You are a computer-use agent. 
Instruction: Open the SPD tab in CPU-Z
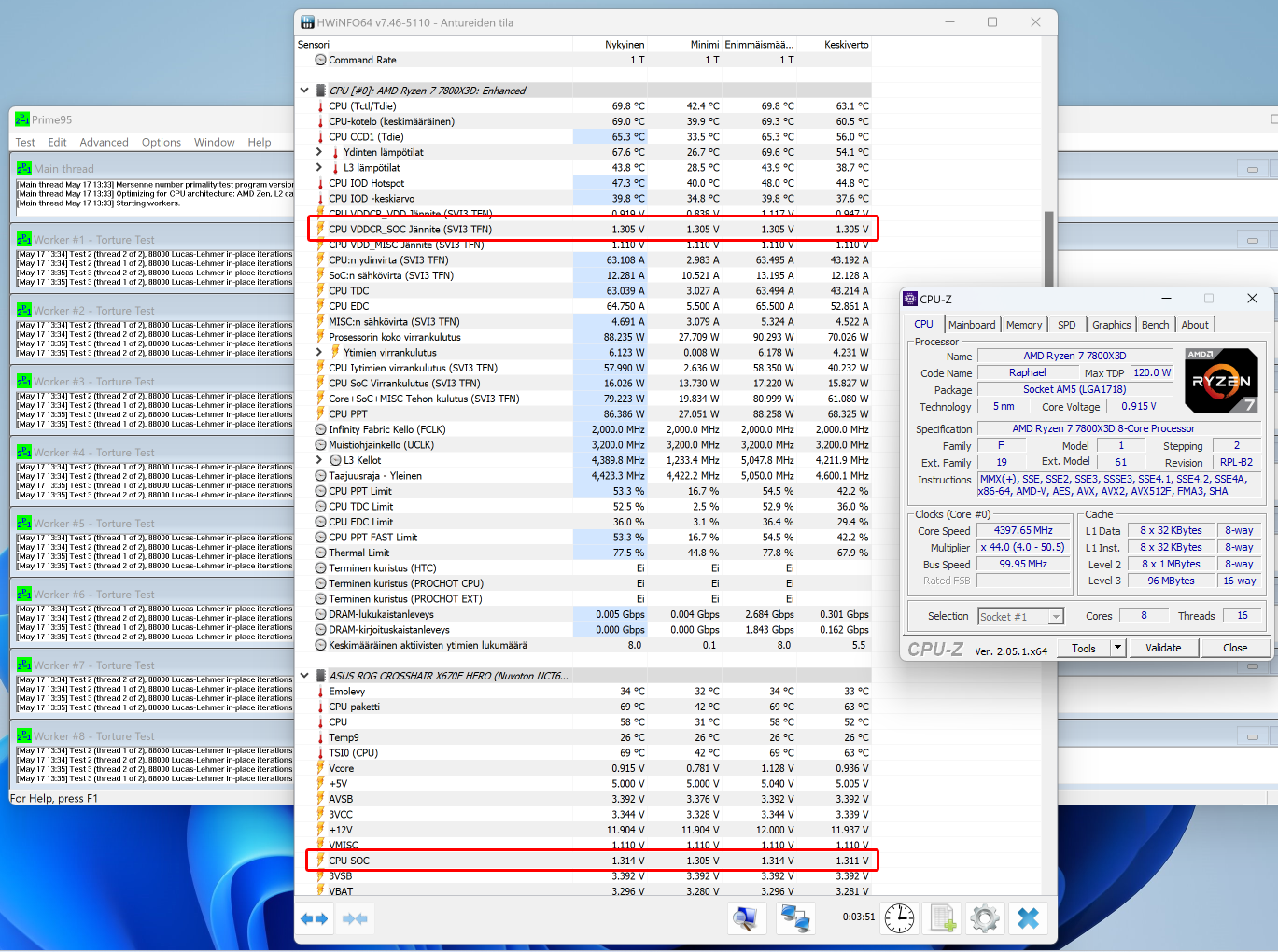(x=1067, y=325)
